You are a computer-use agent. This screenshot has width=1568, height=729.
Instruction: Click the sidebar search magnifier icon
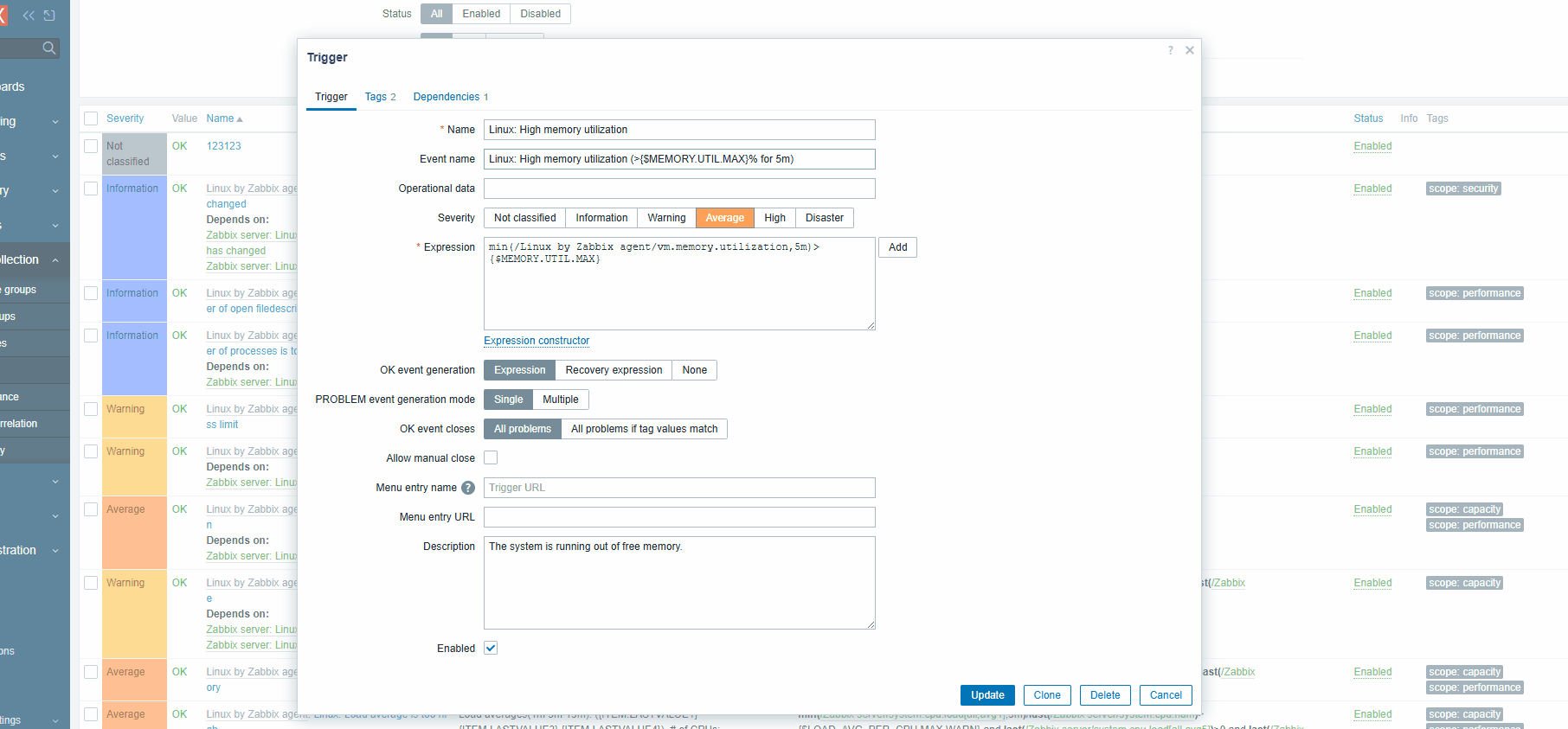pos(49,48)
